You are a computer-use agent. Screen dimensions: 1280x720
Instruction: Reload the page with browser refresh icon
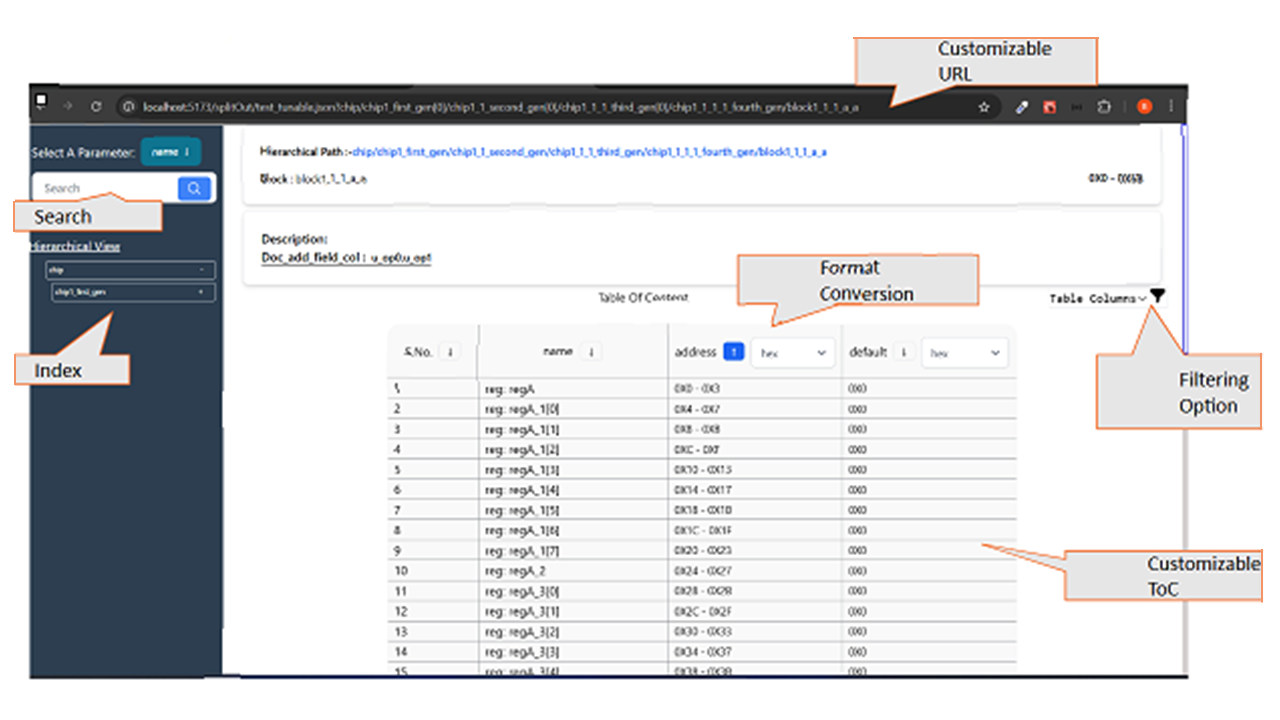(x=96, y=106)
